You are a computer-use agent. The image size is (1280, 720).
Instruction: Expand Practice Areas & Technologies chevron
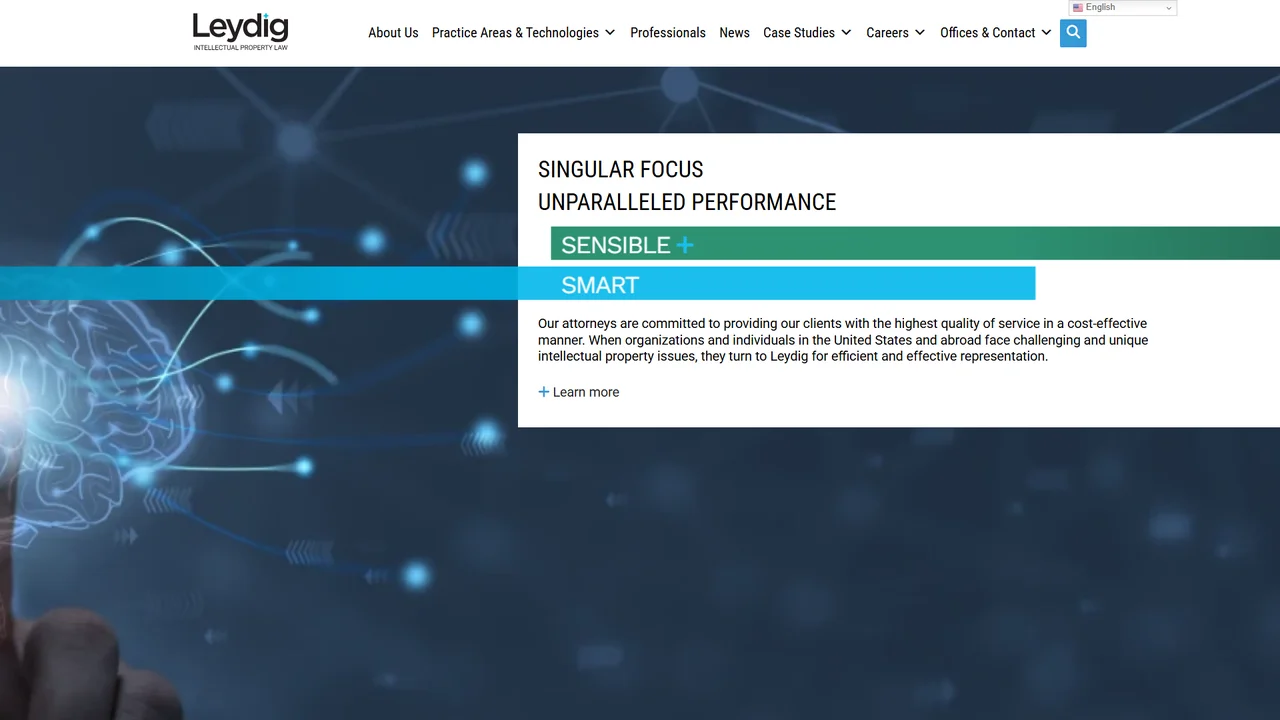pos(610,33)
